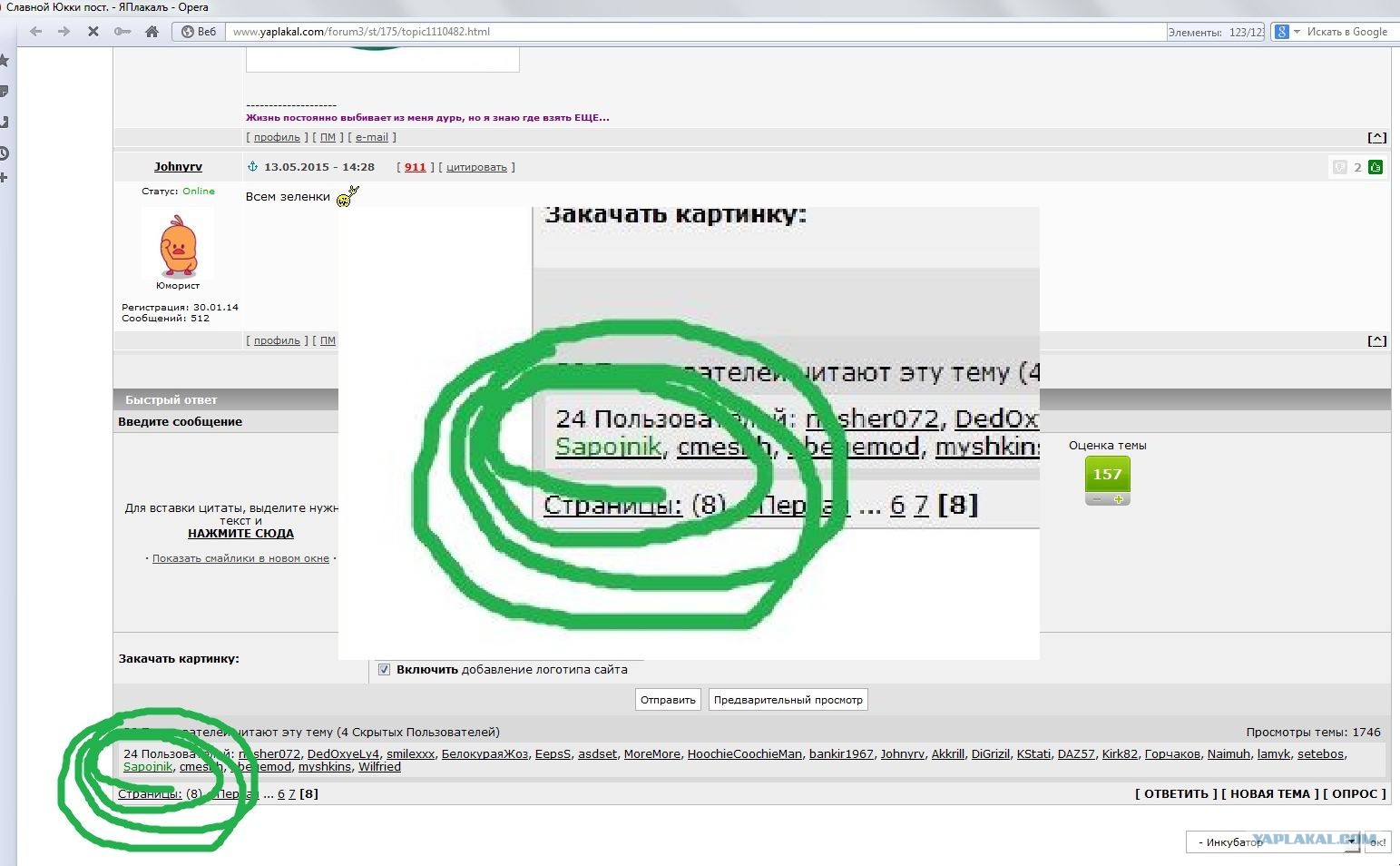Viewport: 1400px width, 866px height.
Task: Vote topic down with the minus button
Action: point(1097,499)
